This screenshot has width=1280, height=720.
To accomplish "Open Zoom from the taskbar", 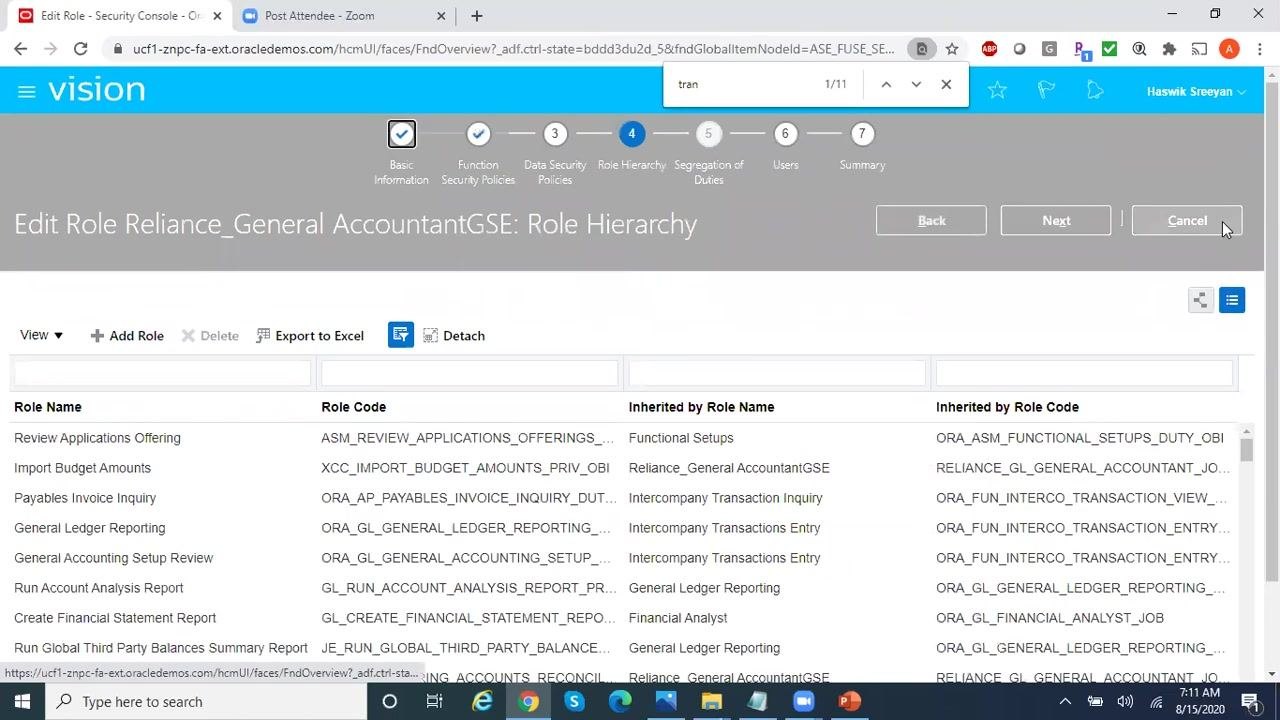I will coord(804,702).
